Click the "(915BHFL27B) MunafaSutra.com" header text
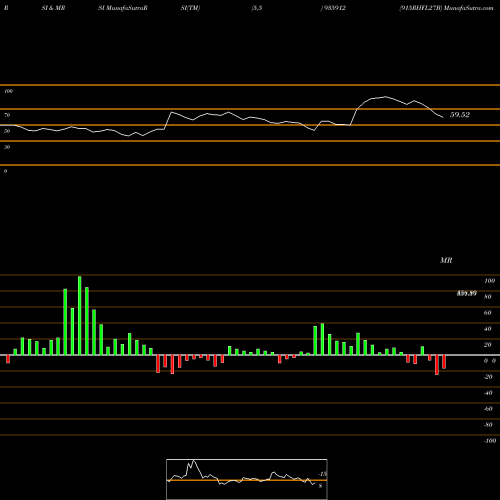The image size is (500, 500). pyautogui.click(x=446, y=8)
